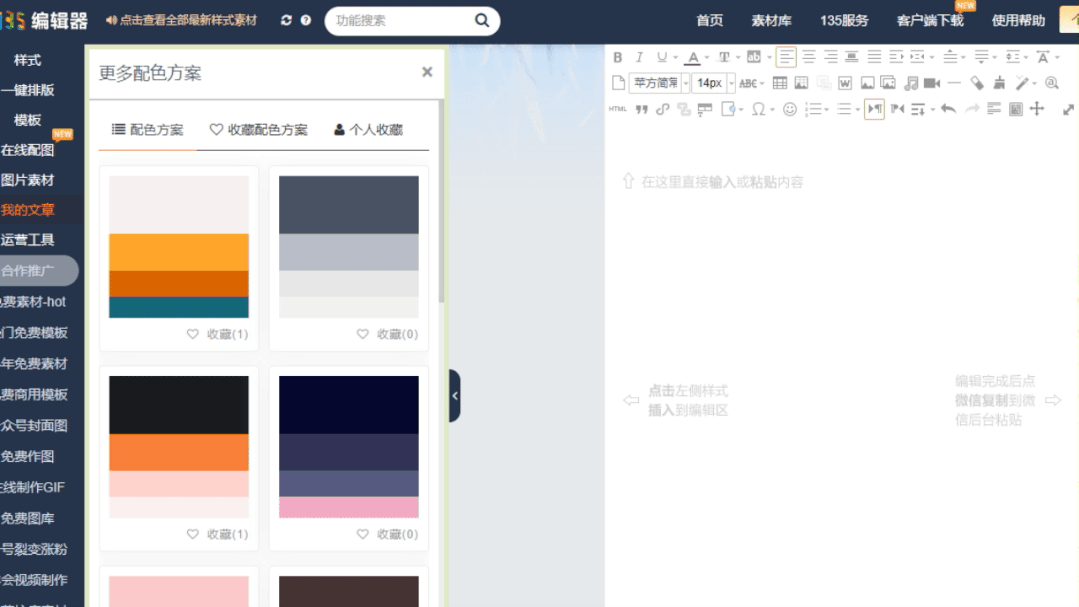Pick the pink stripe in navy palette

[349, 507]
